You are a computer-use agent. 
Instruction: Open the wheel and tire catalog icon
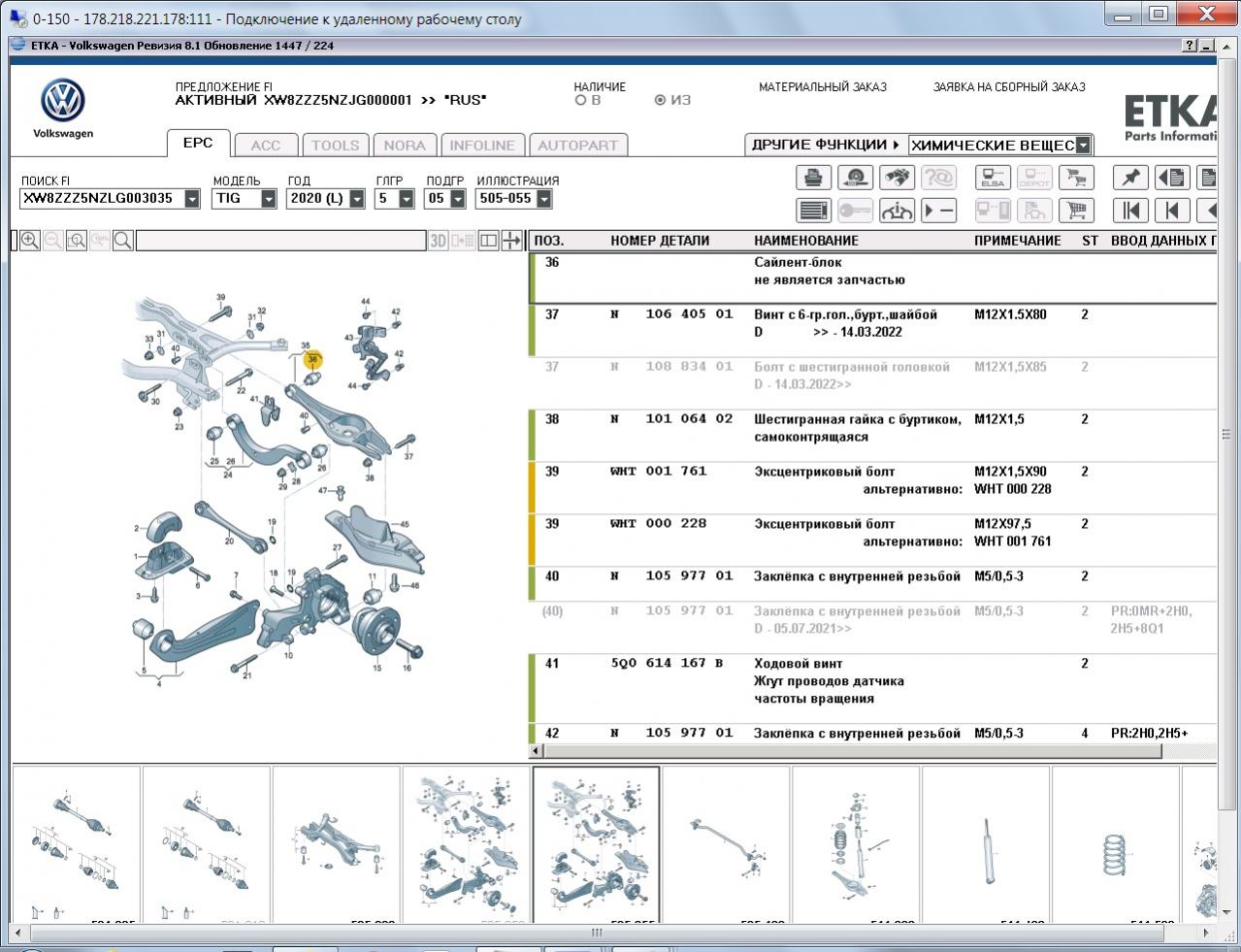pos(855,178)
